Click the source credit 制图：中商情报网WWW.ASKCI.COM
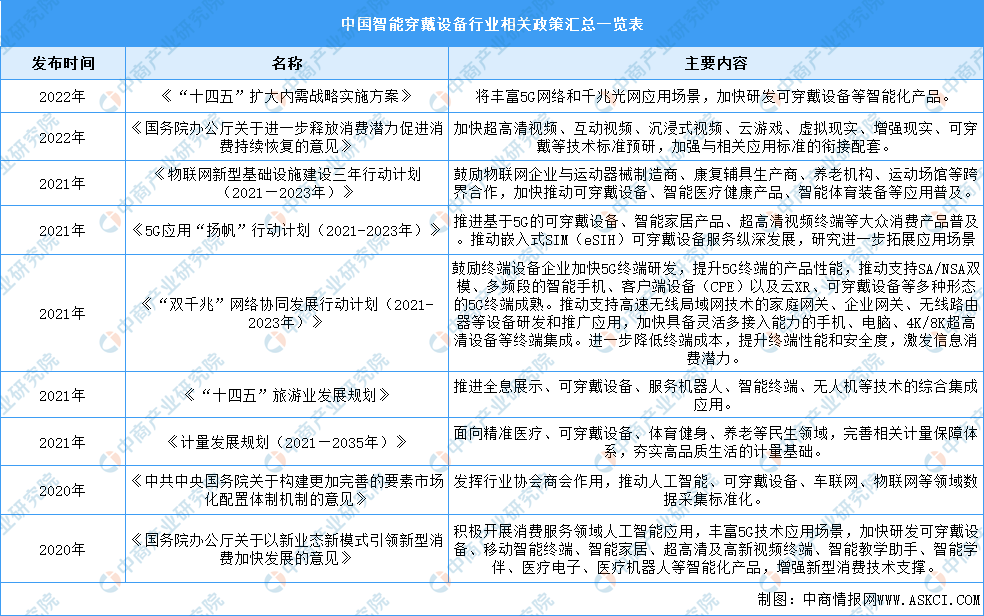The image size is (984, 616). pyautogui.click(x=869, y=600)
